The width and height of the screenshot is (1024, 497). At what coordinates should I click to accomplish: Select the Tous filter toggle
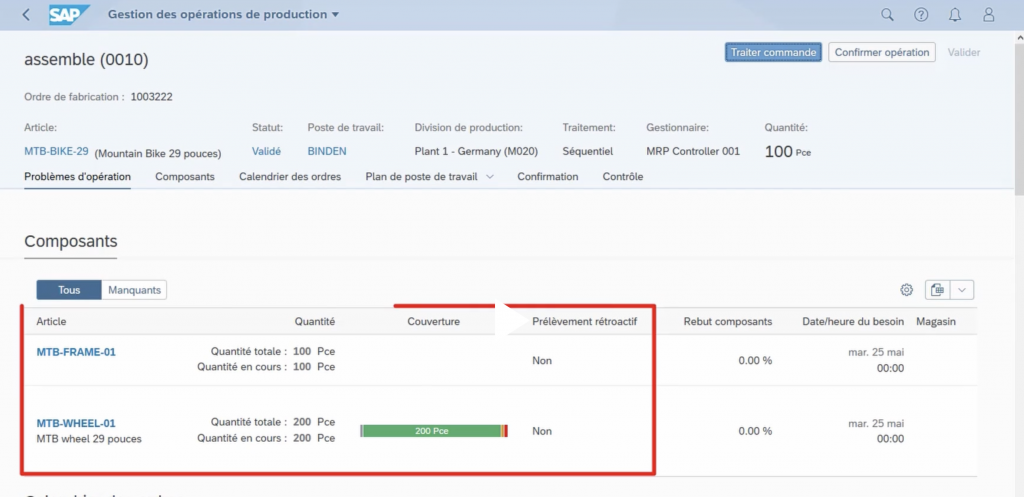click(69, 290)
